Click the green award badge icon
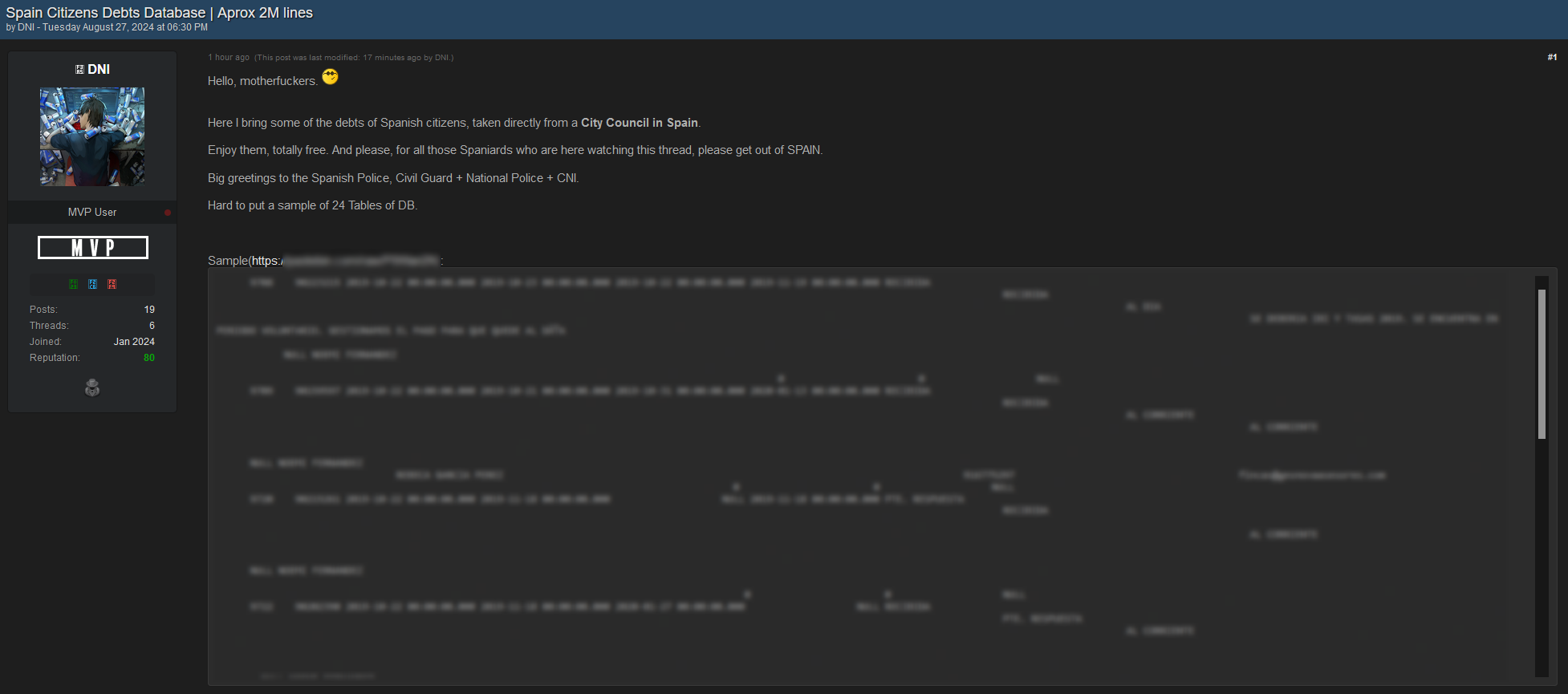This screenshot has height=694, width=1568. 74,284
